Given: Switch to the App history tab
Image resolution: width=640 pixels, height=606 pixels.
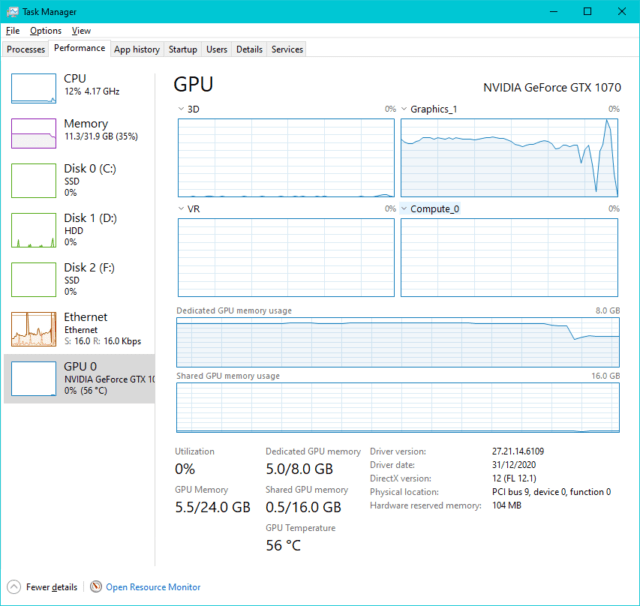Looking at the screenshot, I should [x=137, y=49].
